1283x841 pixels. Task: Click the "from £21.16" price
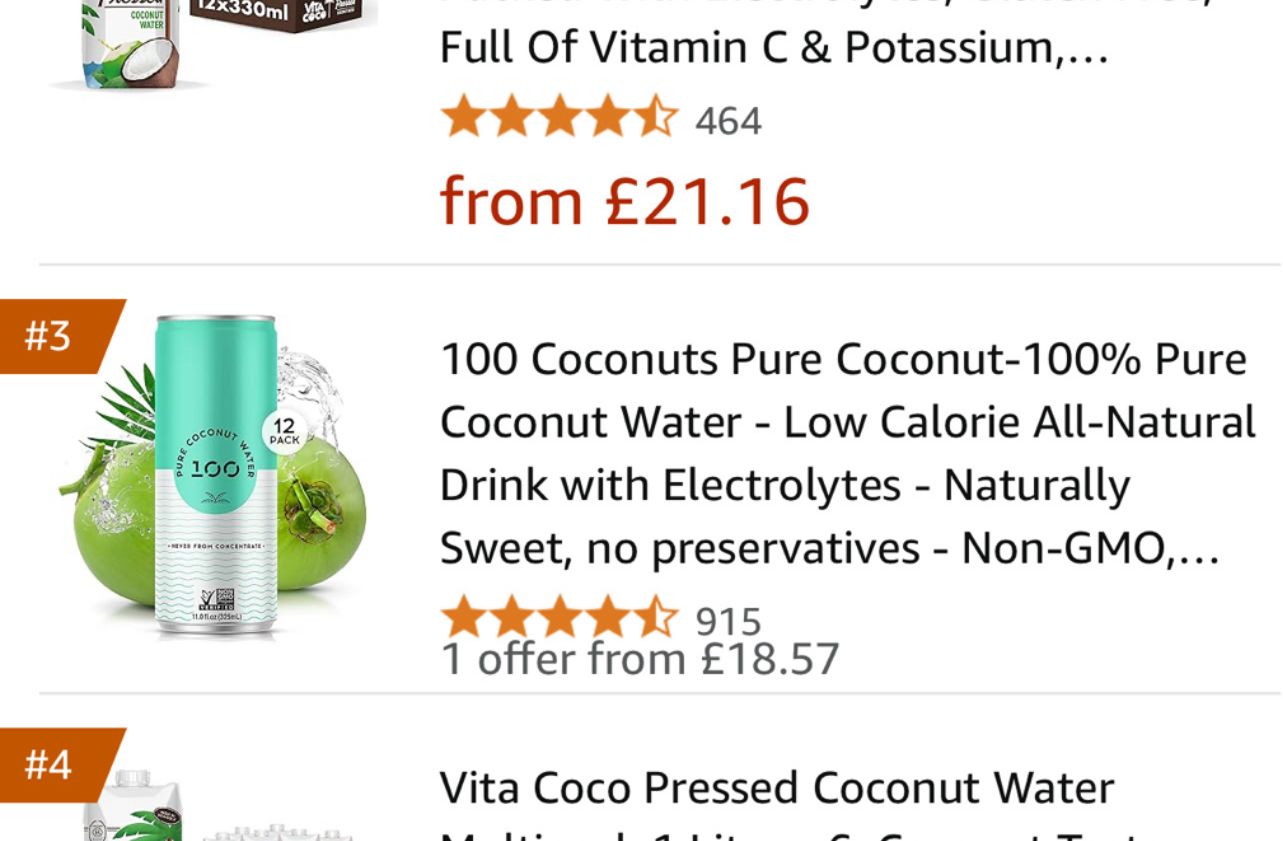pyautogui.click(x=624, y=201)
